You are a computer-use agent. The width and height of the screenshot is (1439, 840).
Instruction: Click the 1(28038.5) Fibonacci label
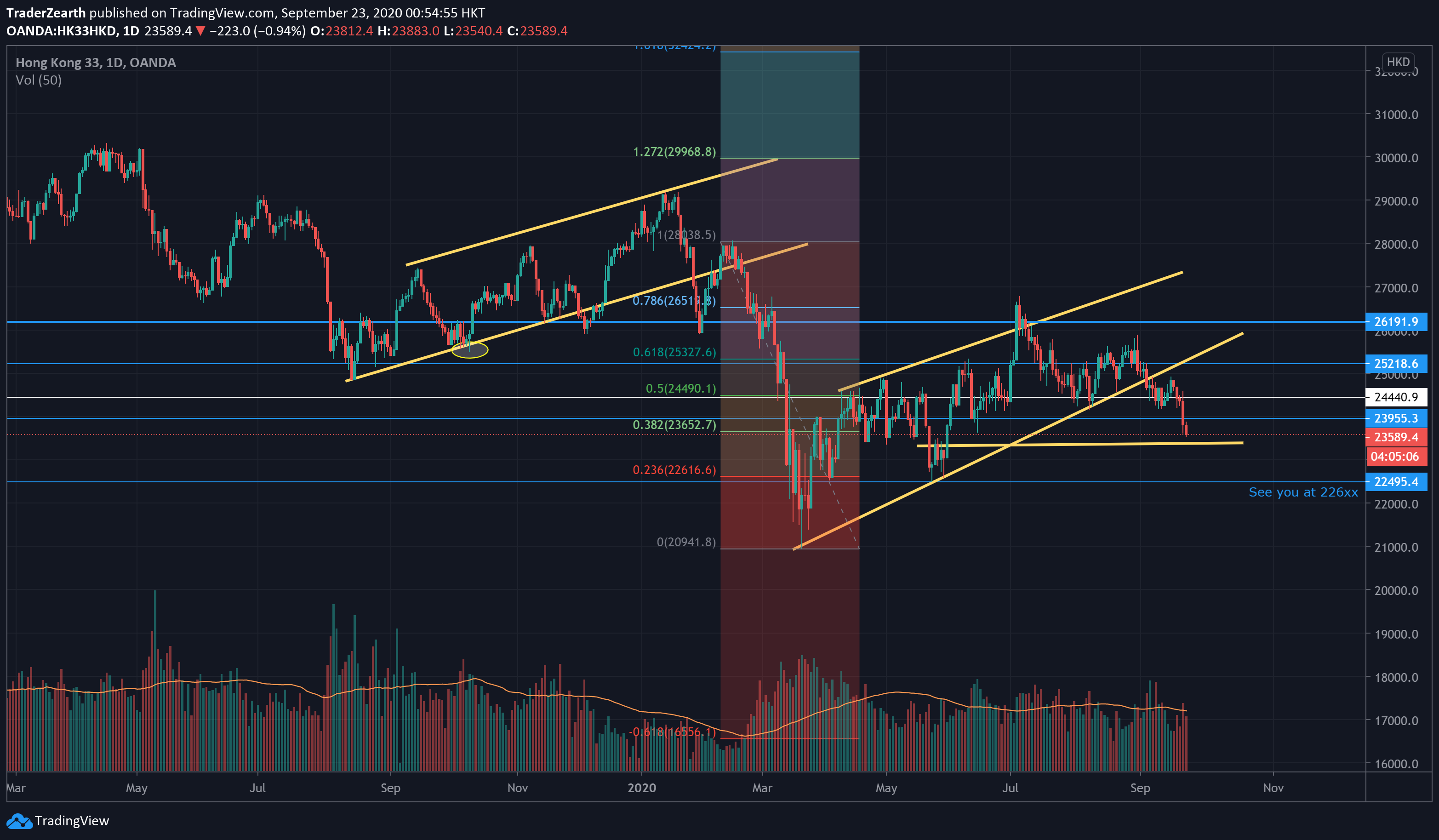[686, 234]
